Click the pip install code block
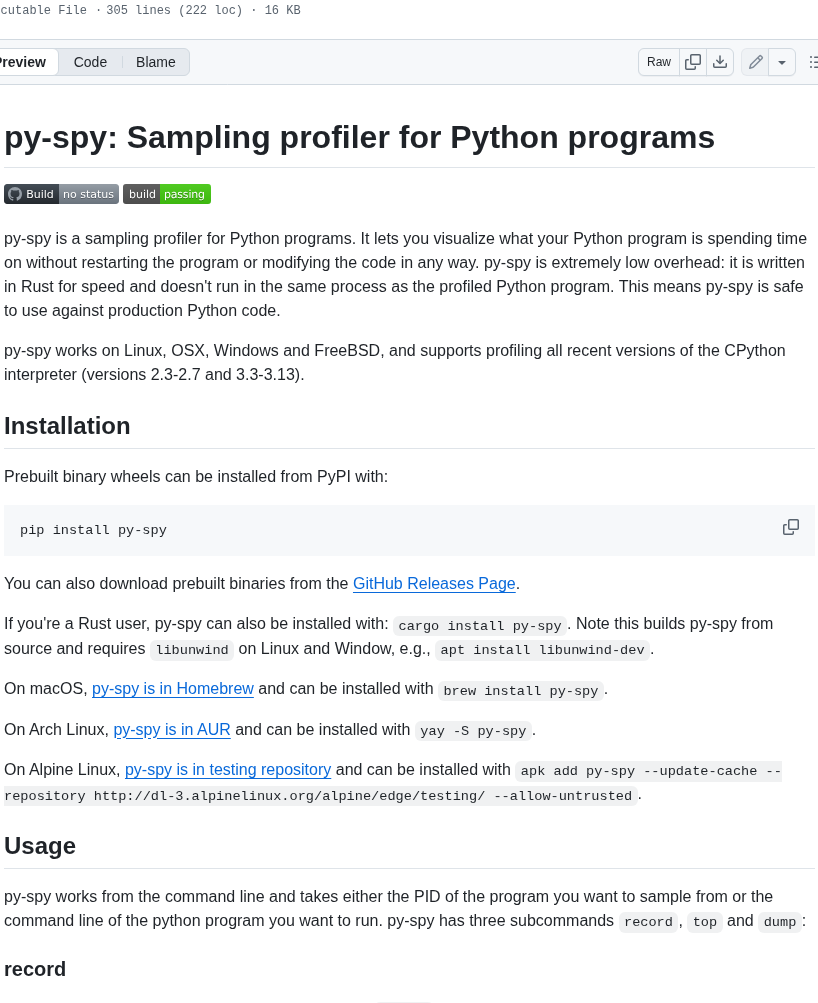This screenshot has width=818, height=1003. point(93,529)
